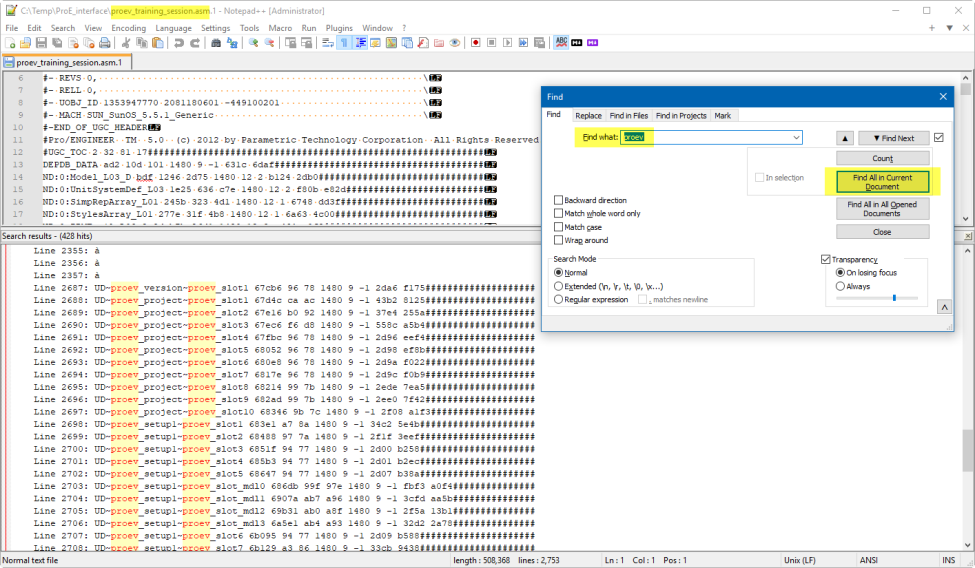Screen dimensions: 975x568
Task: Click the Run Macro Multiple Times icon
Action: [x=524, y=43]
